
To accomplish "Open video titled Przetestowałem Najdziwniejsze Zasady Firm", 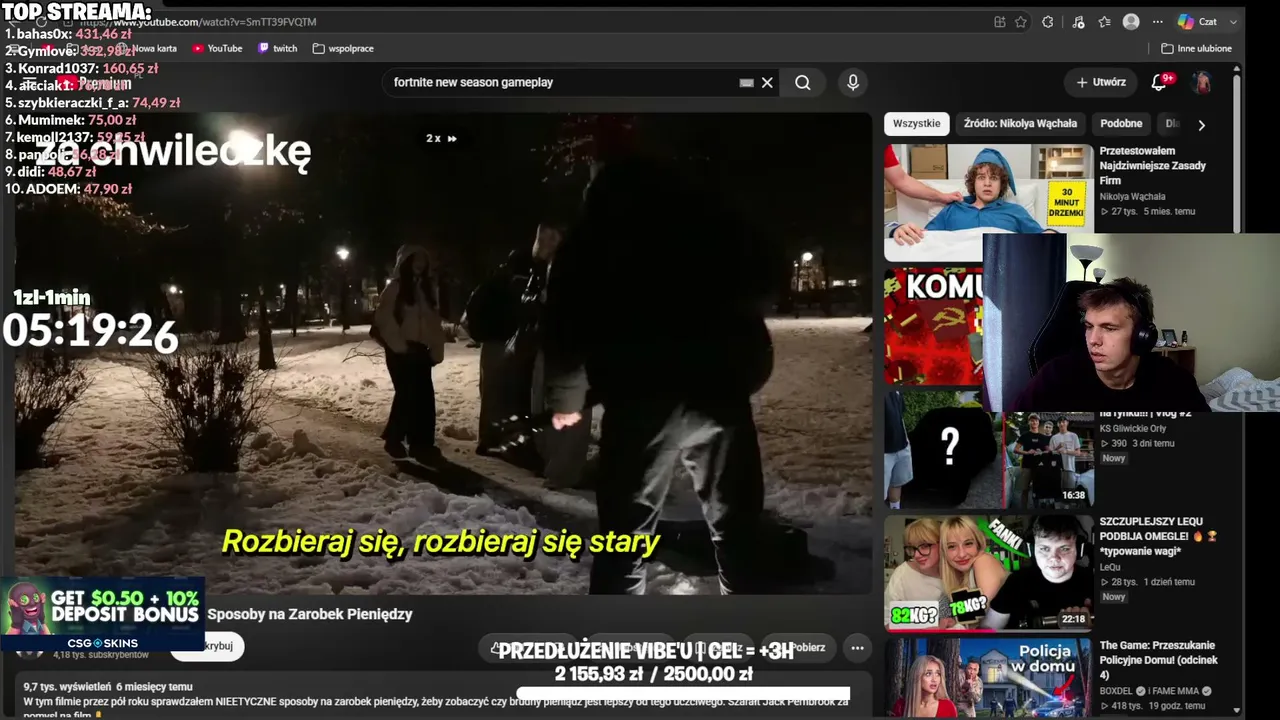I will (1153, 166).
